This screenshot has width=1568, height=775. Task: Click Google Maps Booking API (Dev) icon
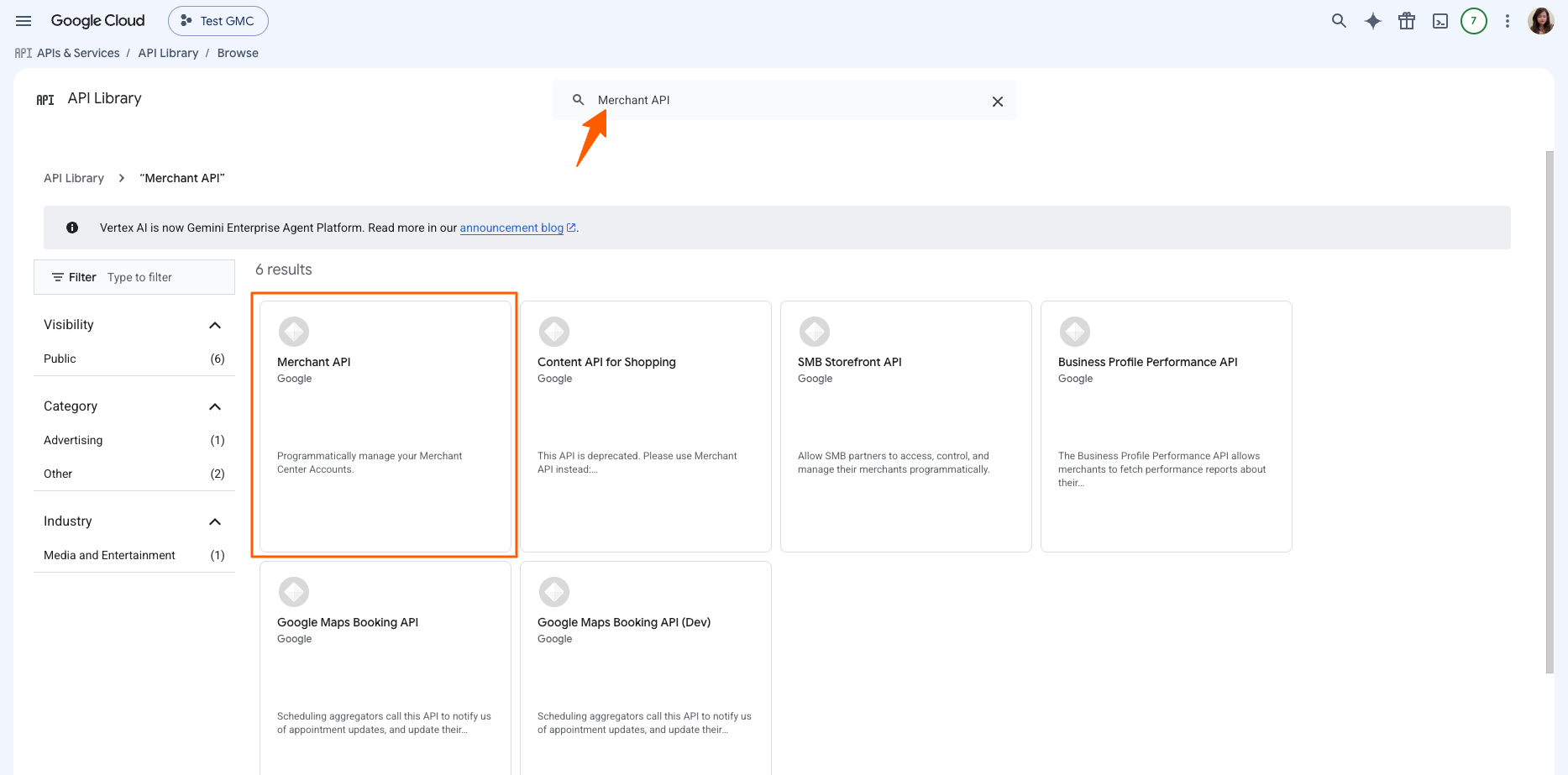[554, 592]
